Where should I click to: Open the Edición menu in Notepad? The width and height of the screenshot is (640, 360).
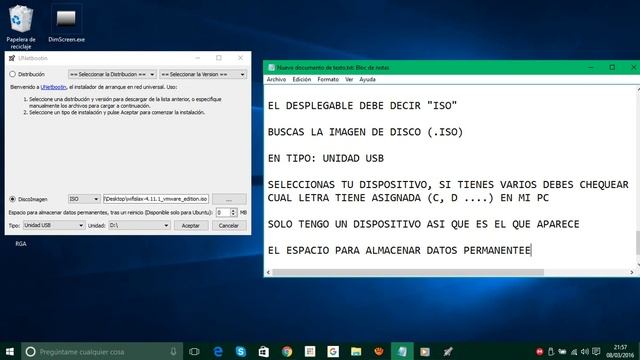click(x=302, y=80)
